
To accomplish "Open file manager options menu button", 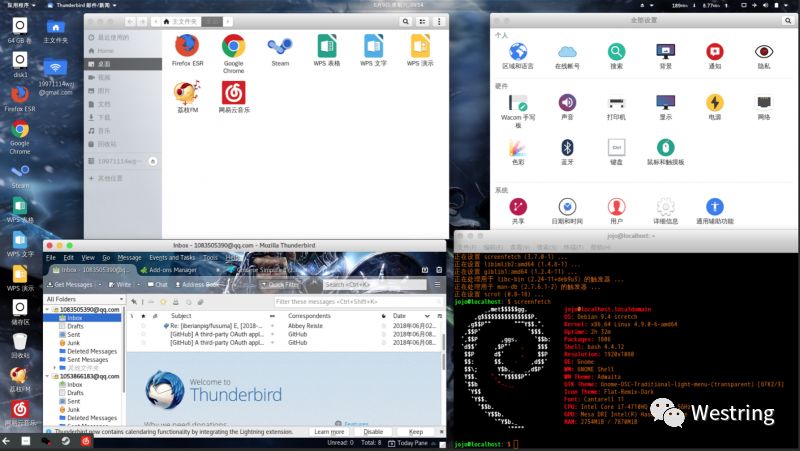I will tap(439, 21).
